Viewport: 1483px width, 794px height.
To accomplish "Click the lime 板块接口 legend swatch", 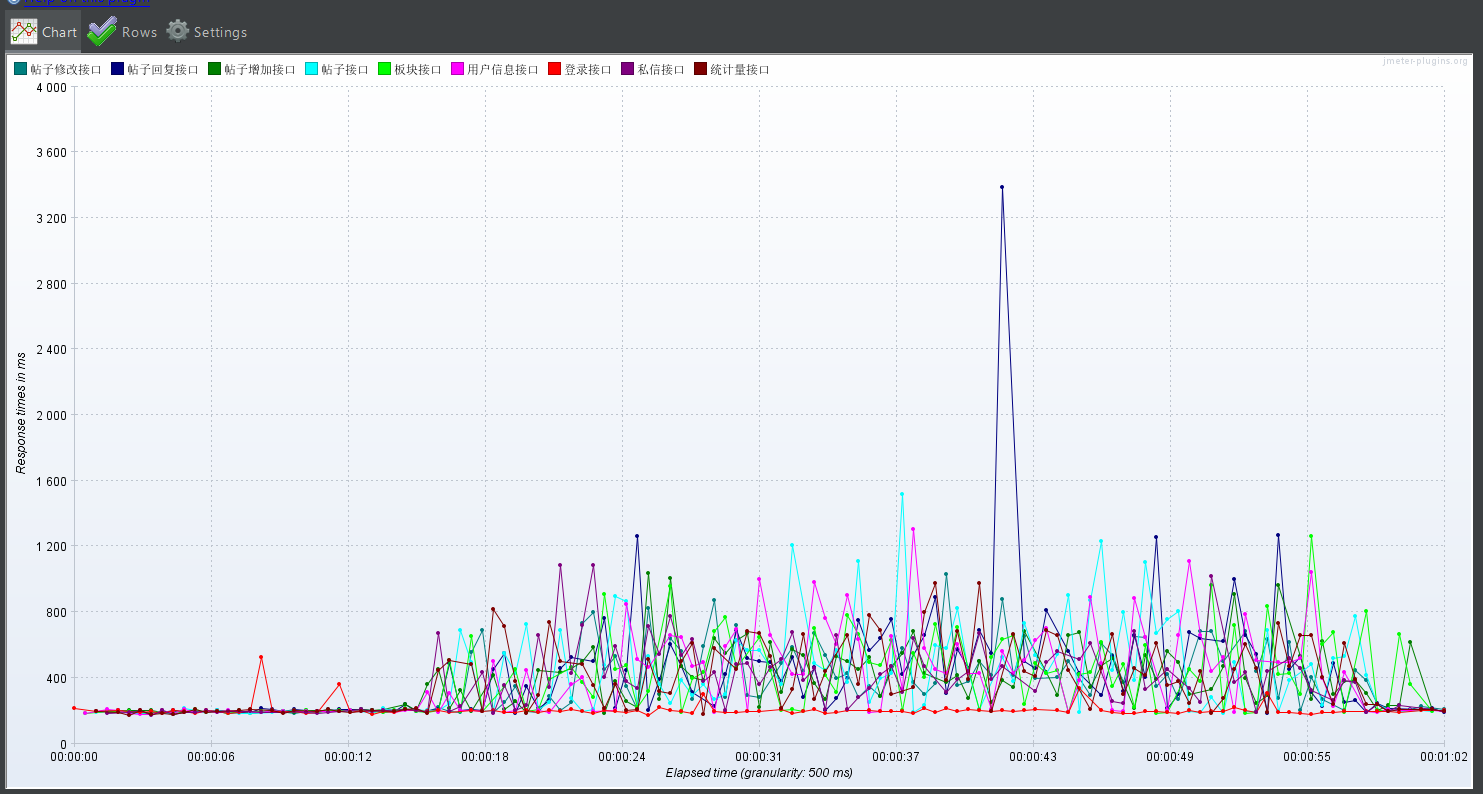I will (x=384, y=69).
